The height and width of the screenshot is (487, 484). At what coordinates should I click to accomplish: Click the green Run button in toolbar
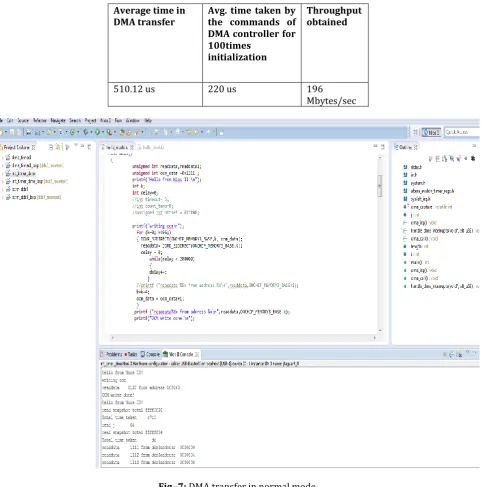[x=97, y=132]
